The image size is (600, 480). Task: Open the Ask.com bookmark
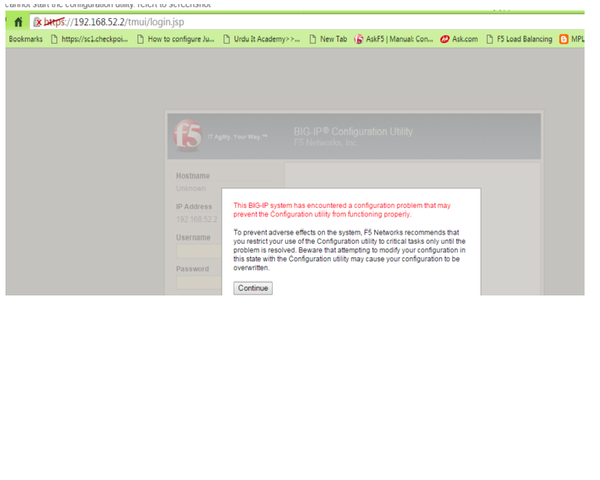[459, 39]
